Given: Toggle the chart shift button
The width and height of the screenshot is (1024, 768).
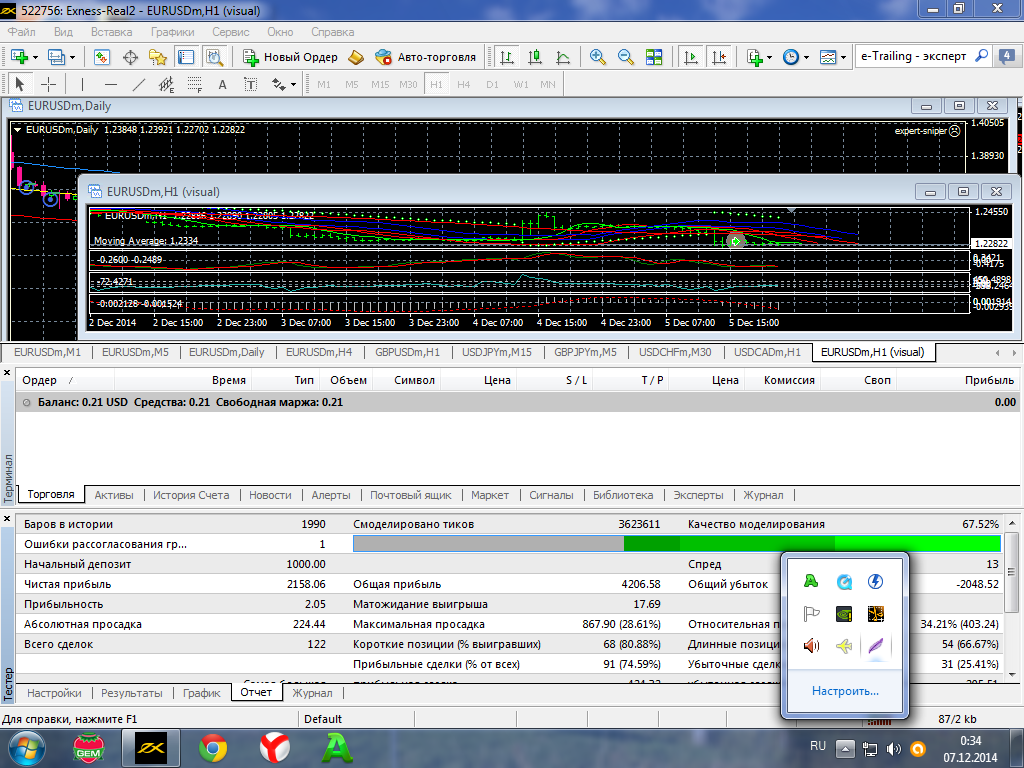Looking at the screenshot, I should pos(718,57).
